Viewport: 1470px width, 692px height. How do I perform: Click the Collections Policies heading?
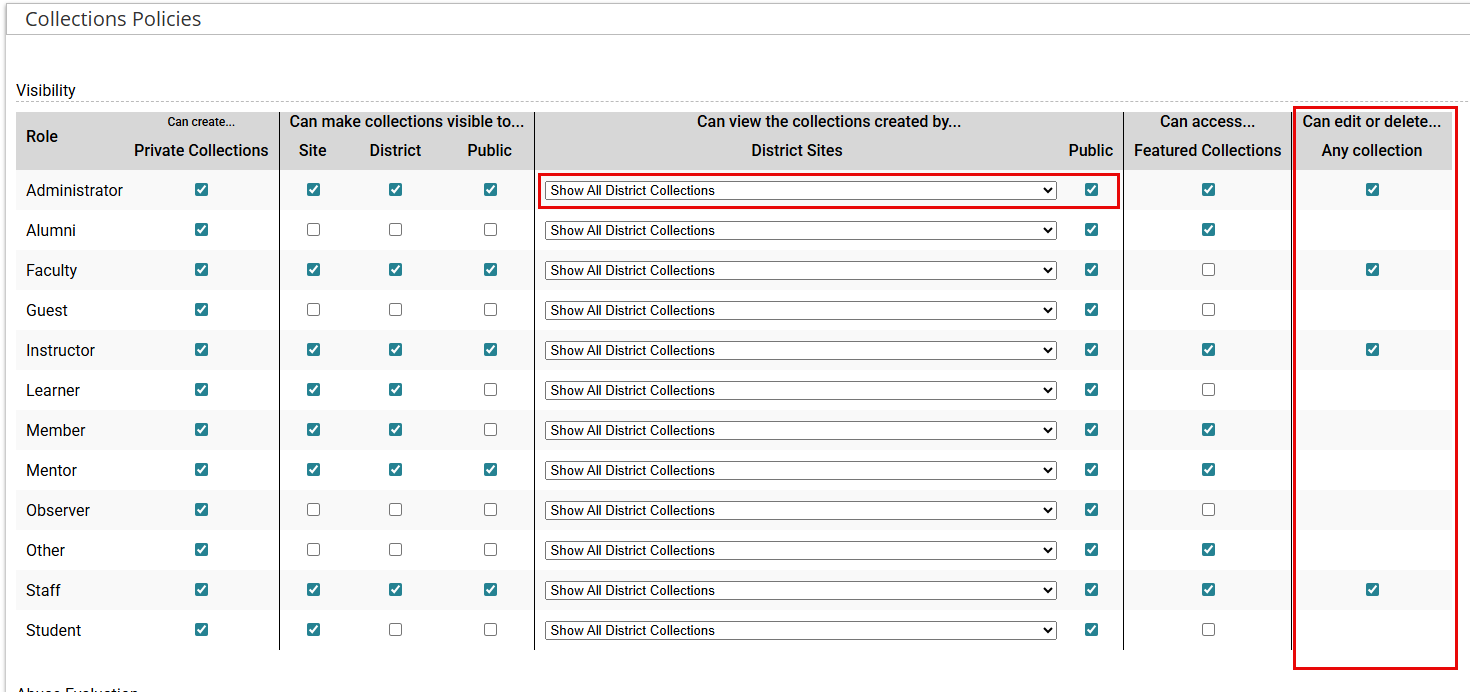(113, 19)
